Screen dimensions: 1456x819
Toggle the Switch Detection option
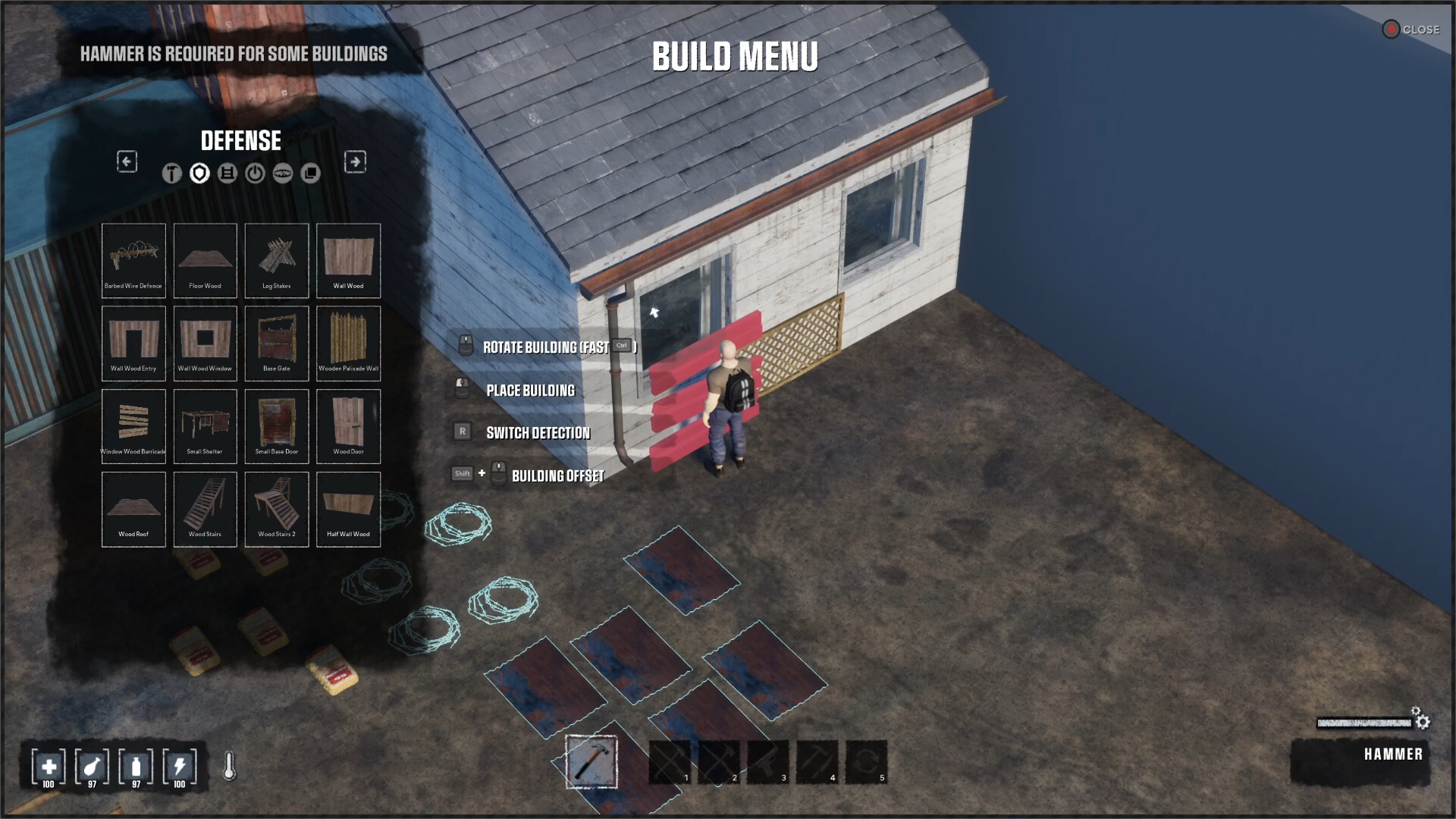pos(538,432)
